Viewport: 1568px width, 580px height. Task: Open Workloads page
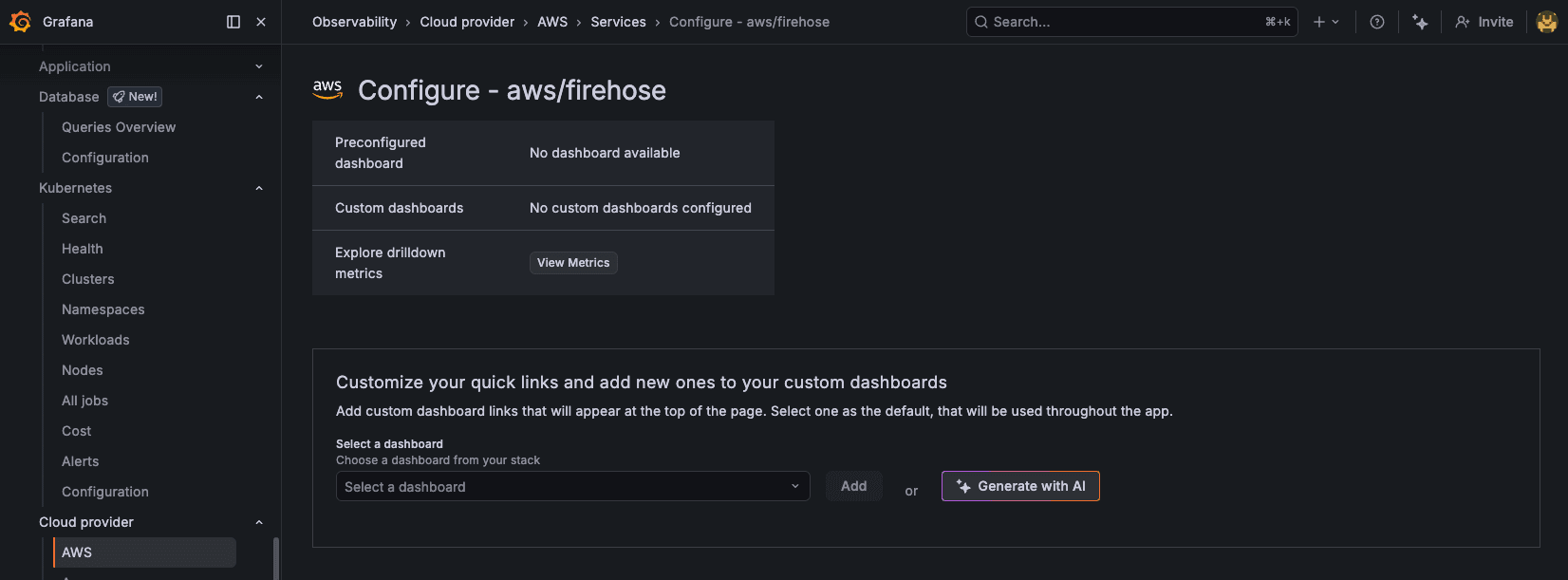tap(96, 340)
